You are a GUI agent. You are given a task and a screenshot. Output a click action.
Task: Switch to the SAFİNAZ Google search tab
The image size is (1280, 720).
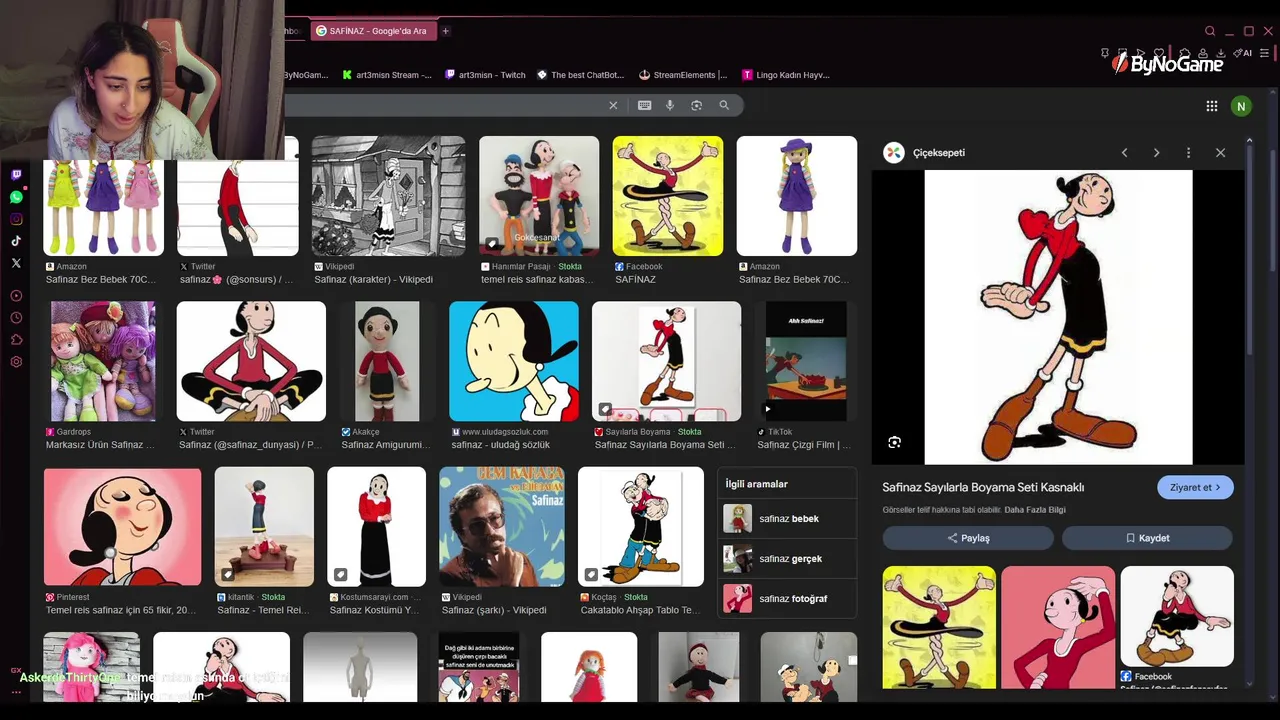[372, 31]
